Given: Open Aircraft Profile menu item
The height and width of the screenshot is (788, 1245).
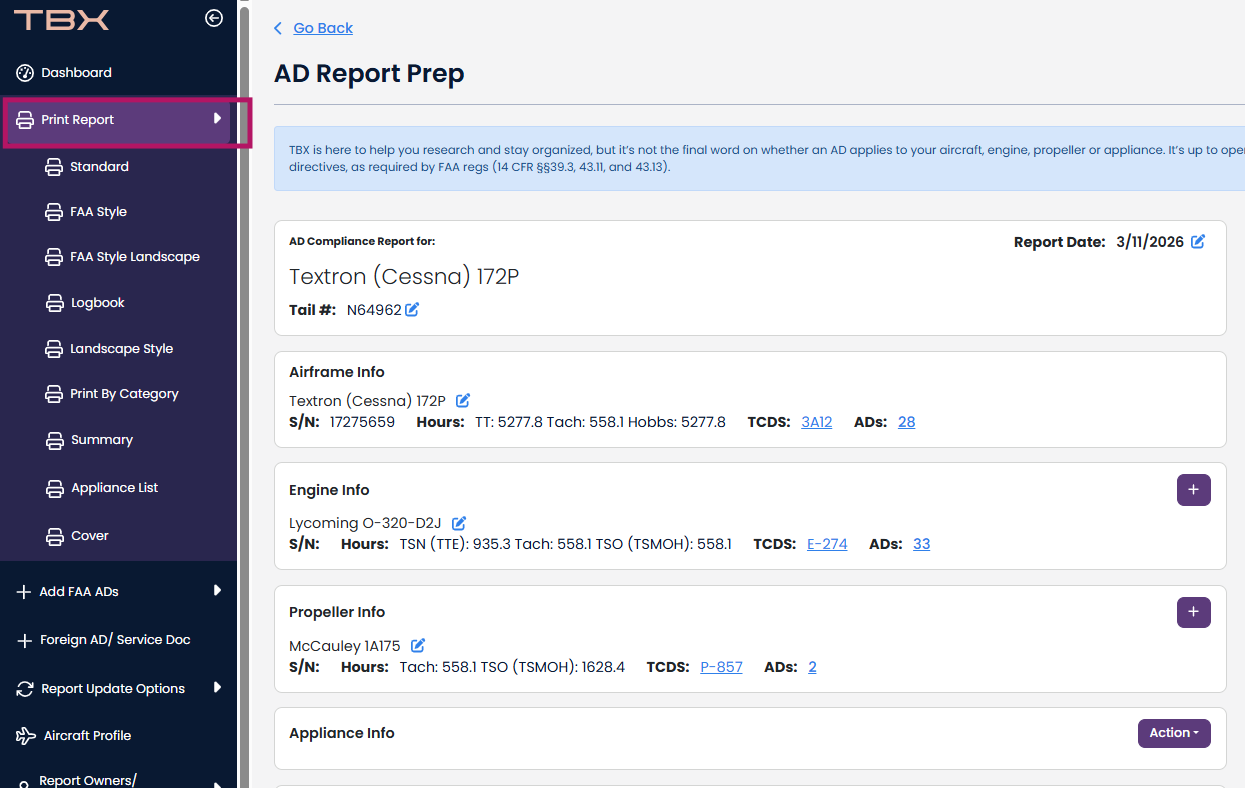Looking at the screenshot, I should 87,736.
